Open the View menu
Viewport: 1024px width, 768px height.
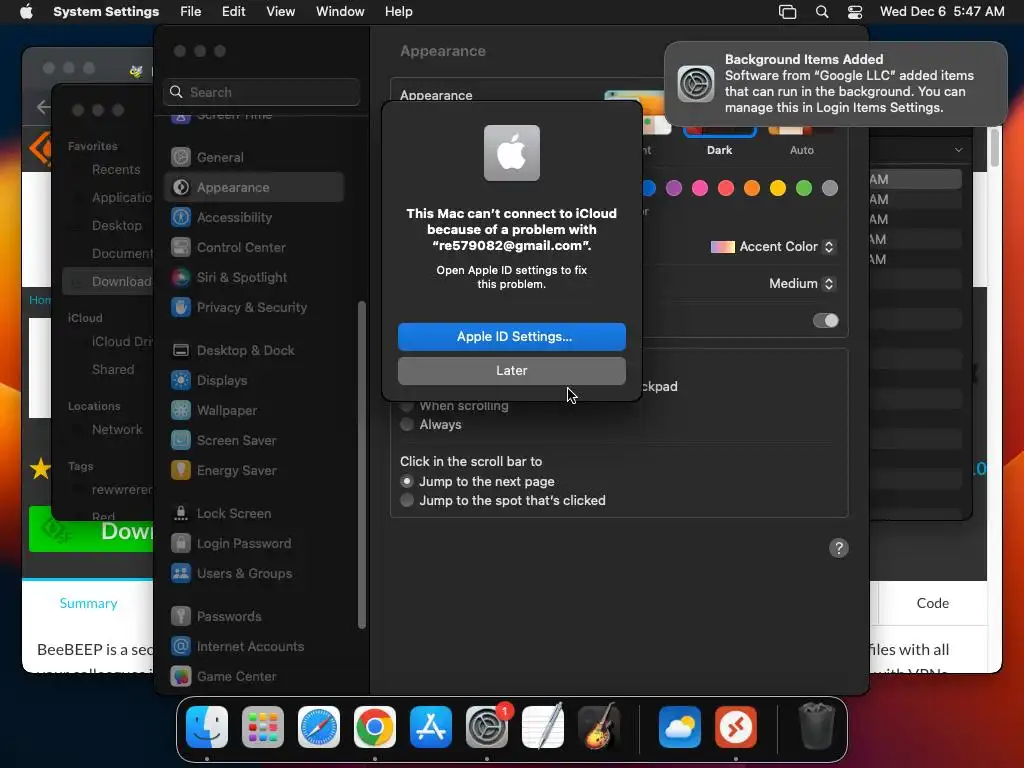pos(281,12)
